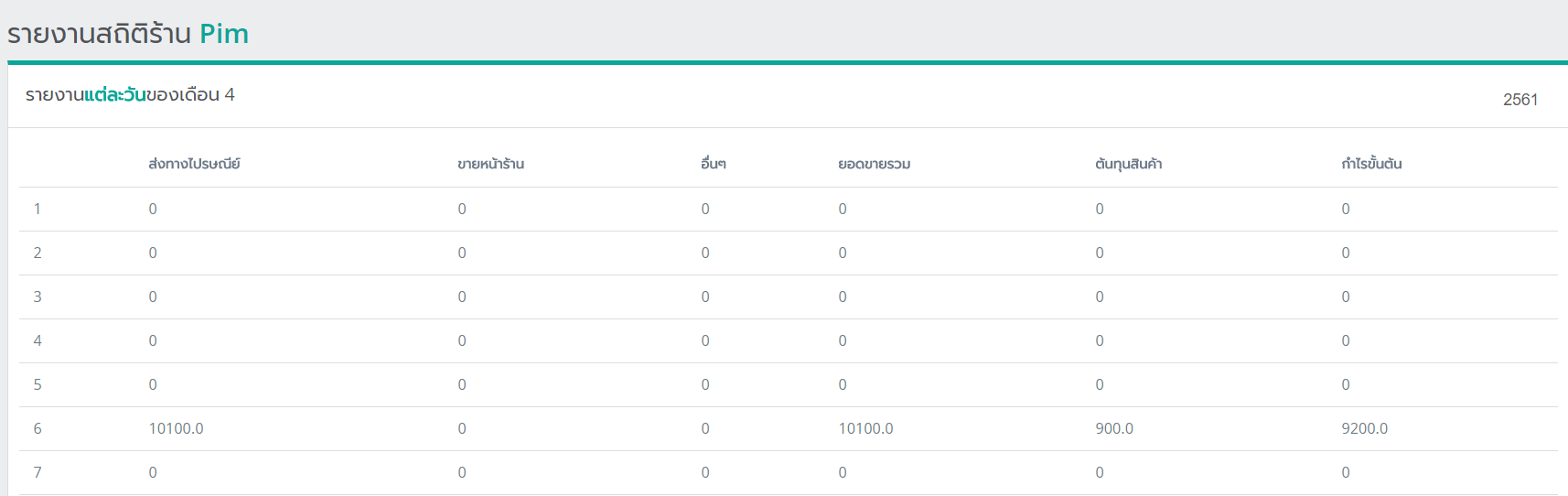Click day 6 row number
1568x496 pixels.
tap(38, 429)
